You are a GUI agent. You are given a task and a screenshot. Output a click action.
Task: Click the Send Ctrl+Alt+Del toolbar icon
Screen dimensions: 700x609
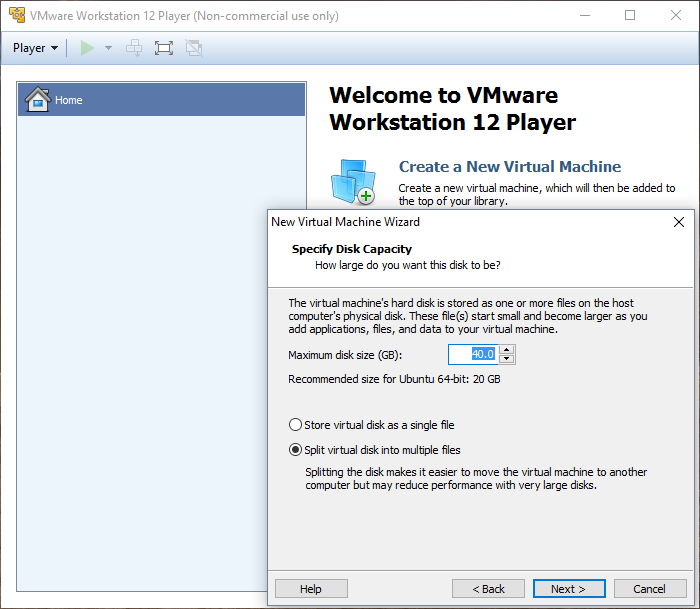tap(134, 48)
